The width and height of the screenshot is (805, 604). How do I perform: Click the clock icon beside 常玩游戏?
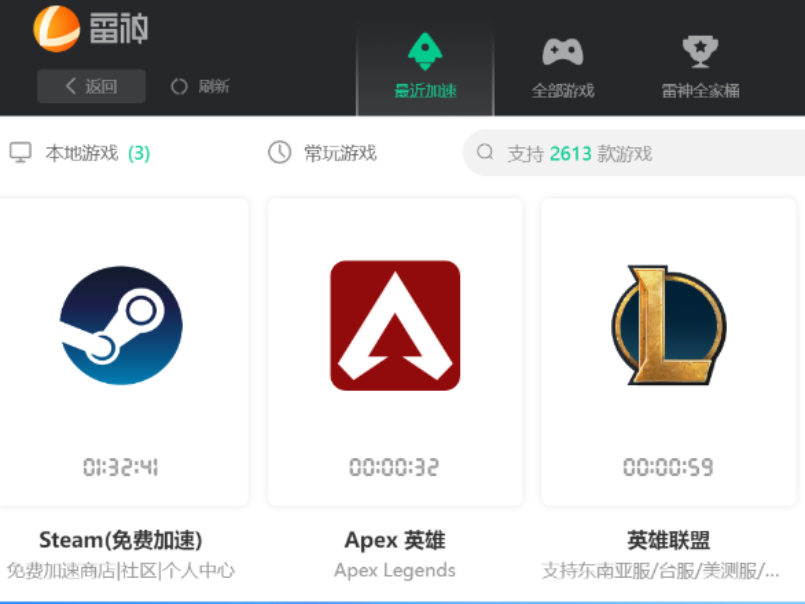click(x=279, y=153)
